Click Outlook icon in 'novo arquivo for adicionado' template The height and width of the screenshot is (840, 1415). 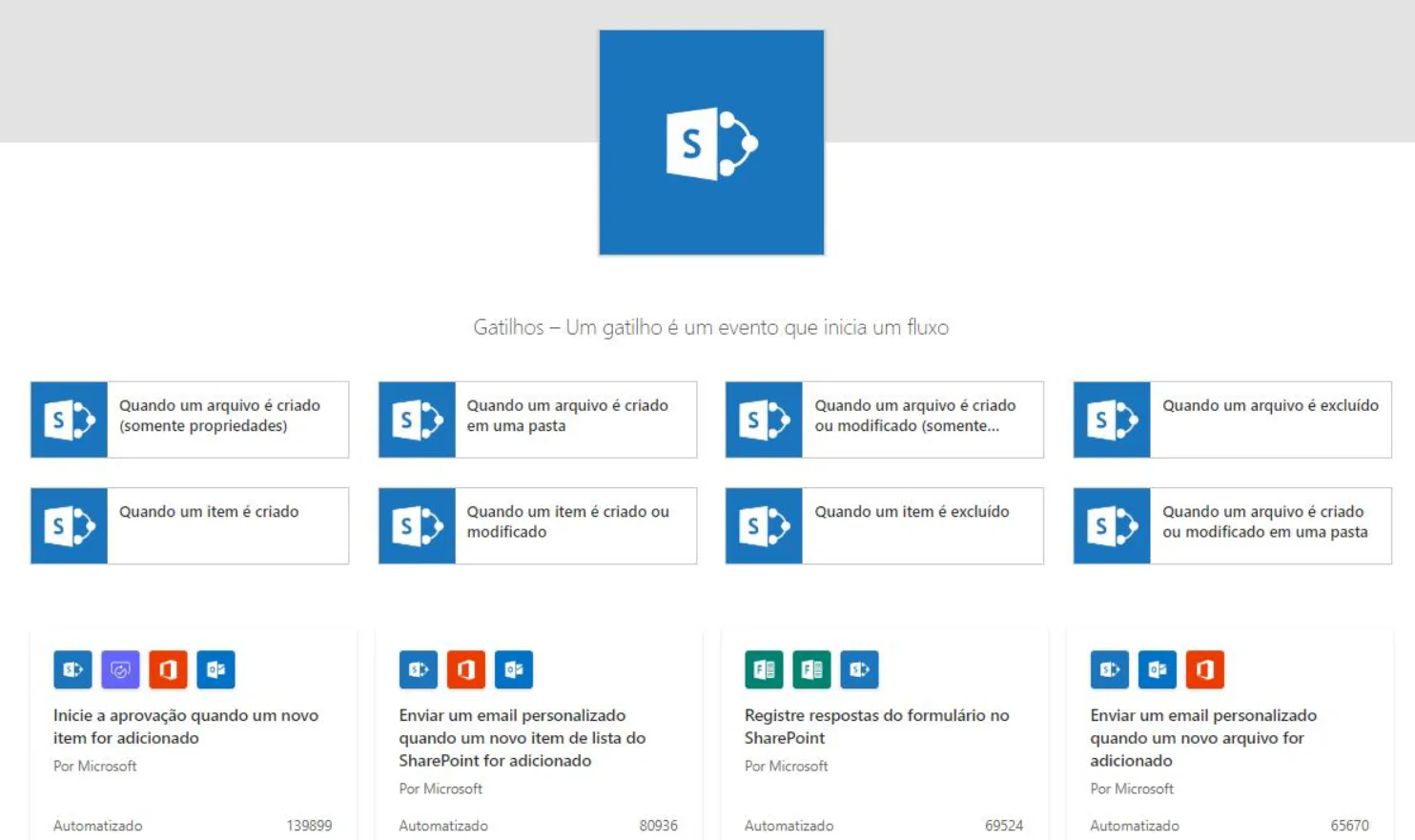[1158, 669]
